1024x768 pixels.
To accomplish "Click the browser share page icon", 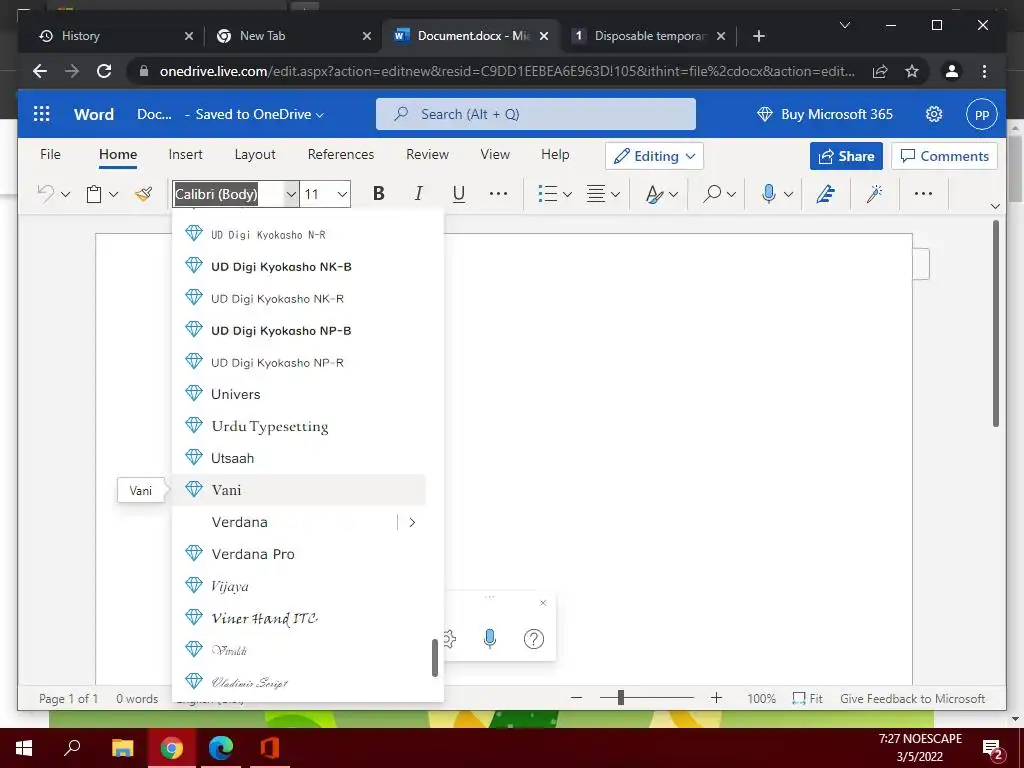I will pyautogui.click(x=880, y=71).
